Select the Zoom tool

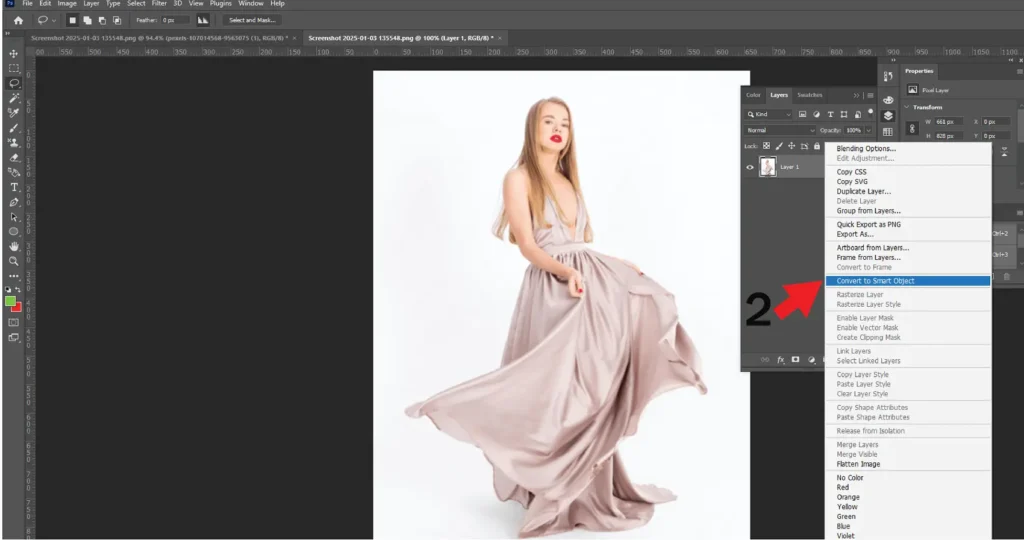[14, 261]
